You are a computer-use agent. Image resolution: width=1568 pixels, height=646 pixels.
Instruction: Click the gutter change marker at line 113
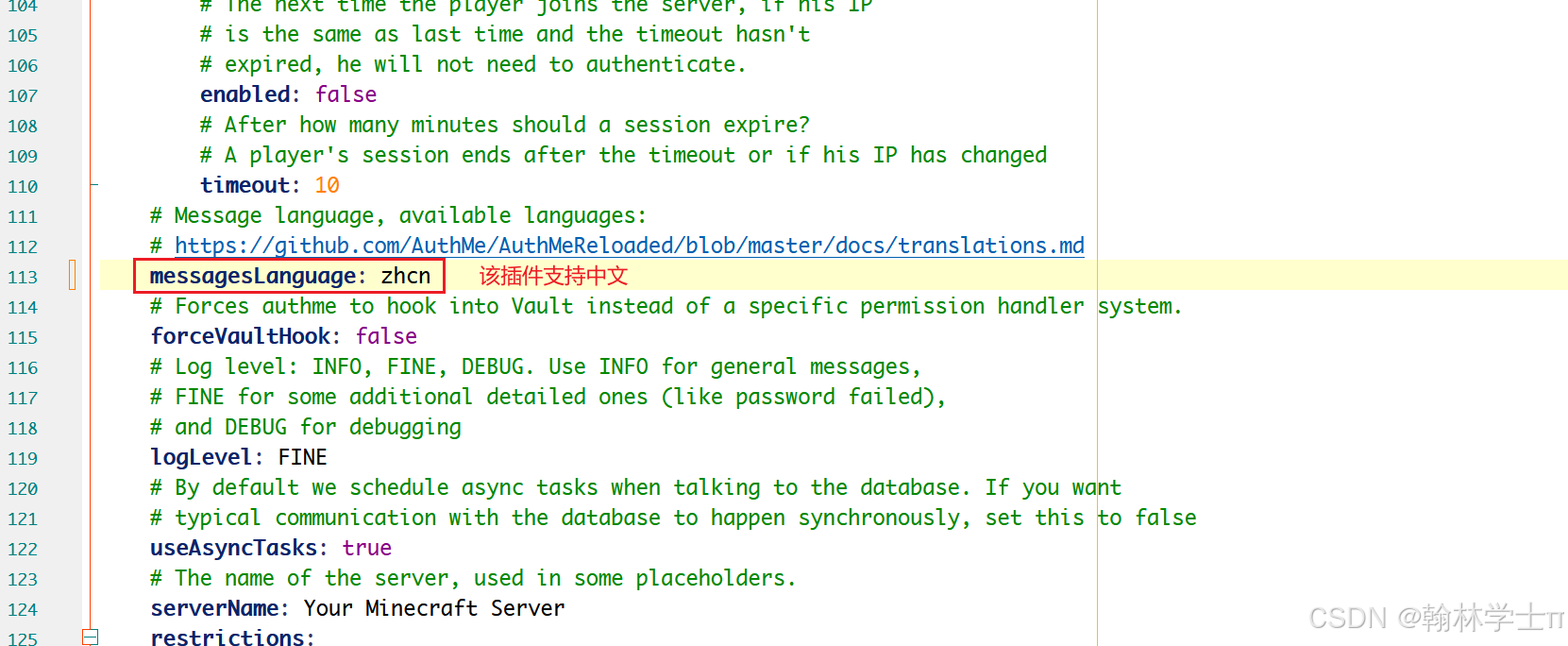click(x=72, y=276)
